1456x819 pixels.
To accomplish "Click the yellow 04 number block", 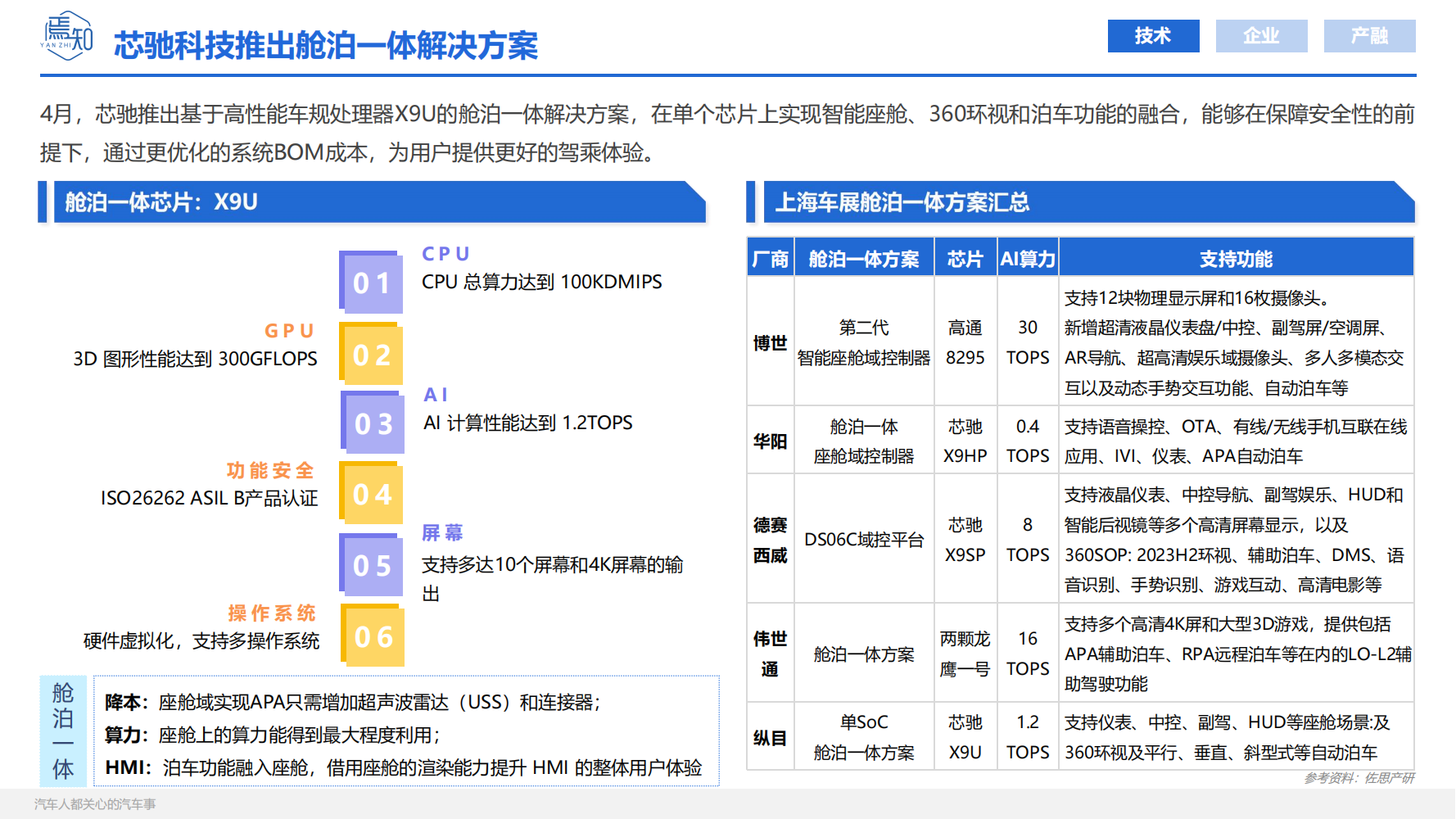I will 371,493.
